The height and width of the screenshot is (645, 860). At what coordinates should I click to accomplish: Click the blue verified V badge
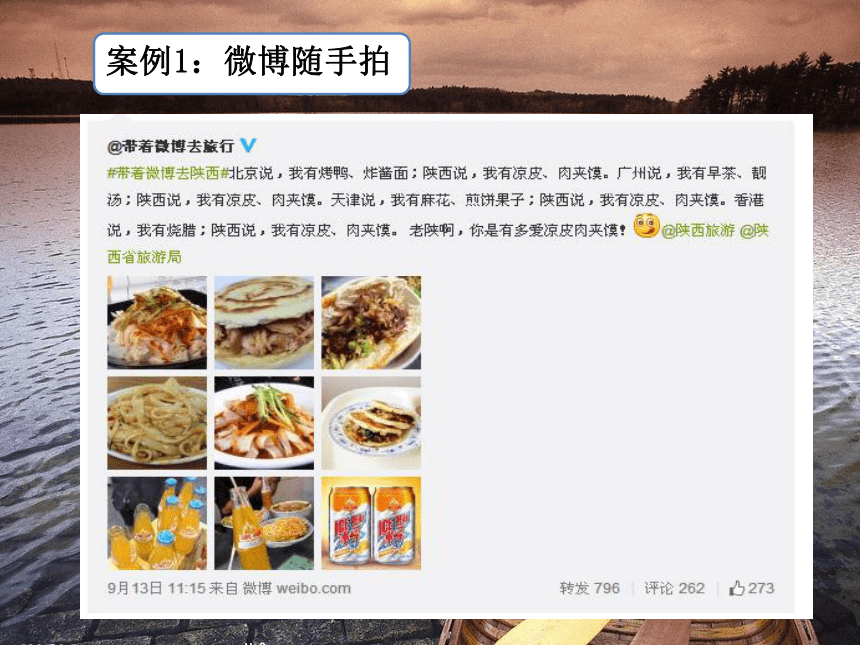pos(248,145)
